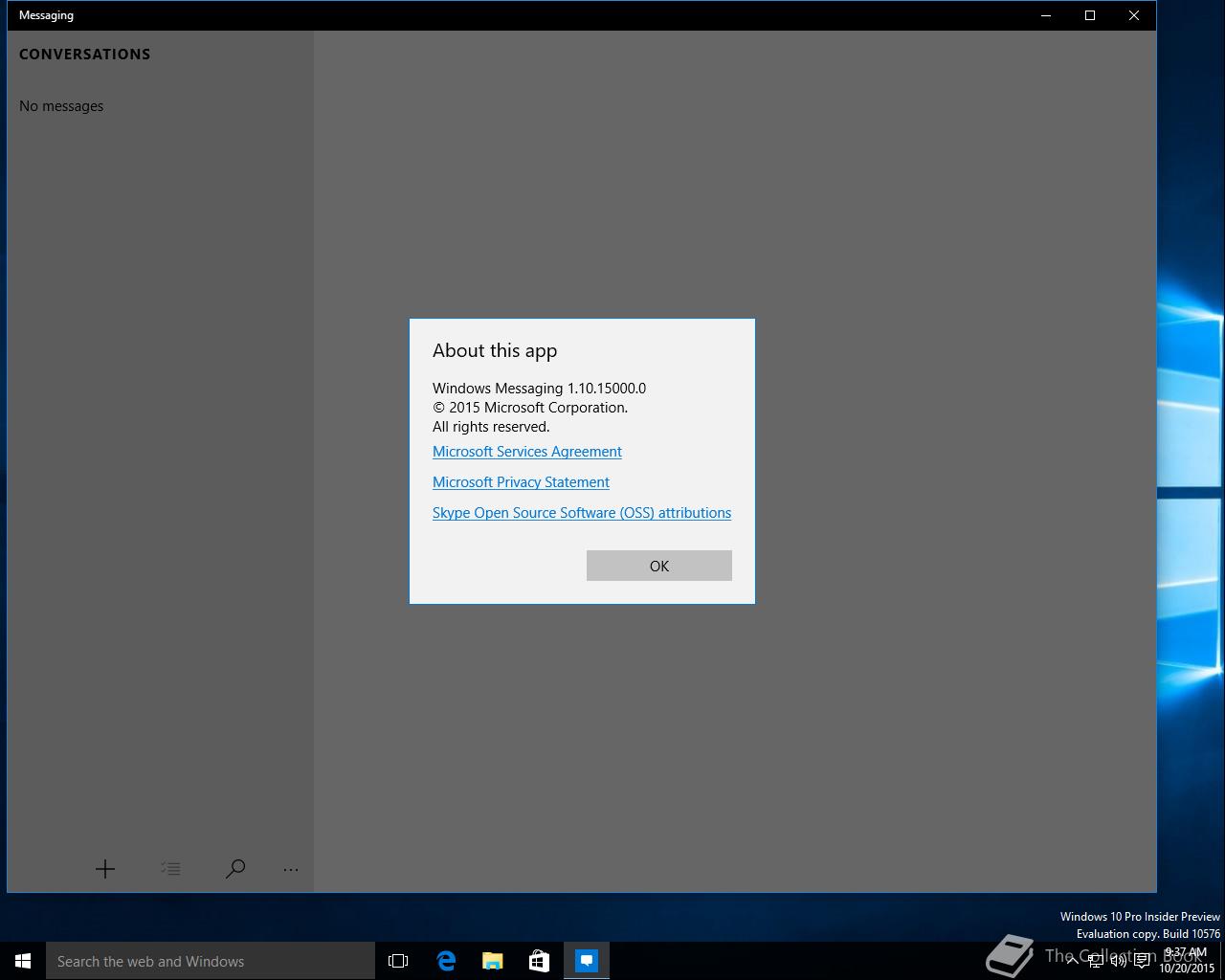Minimize the Messaging window
The height and width of the screenshot is (980, 1225).
pyautogui.click(x=1046, y=15)
